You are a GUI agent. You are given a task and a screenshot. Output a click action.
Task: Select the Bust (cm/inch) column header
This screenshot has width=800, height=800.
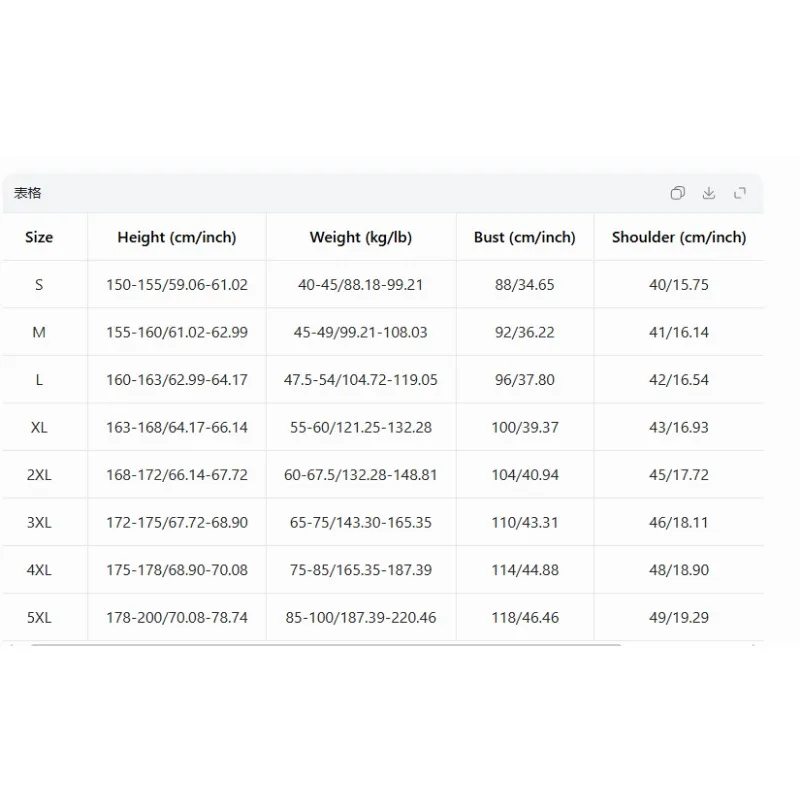[x=524, y=237]
